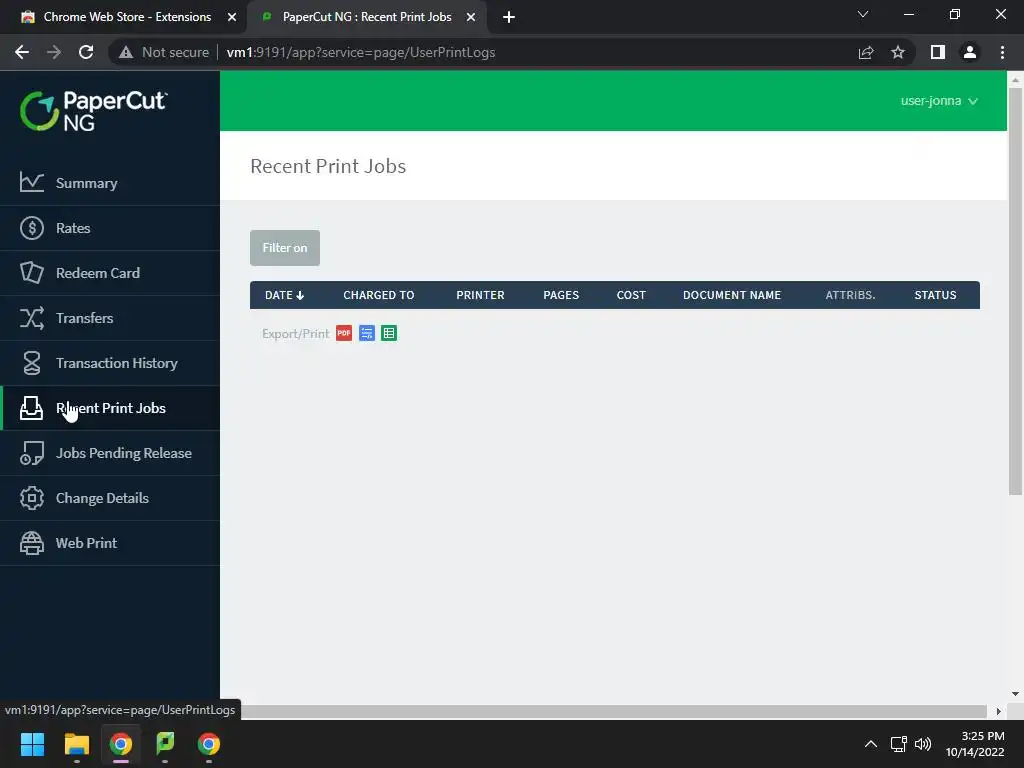Click the horizontal scrollbar right arrow
This screenshot has height=768, width=1024.
999,711
